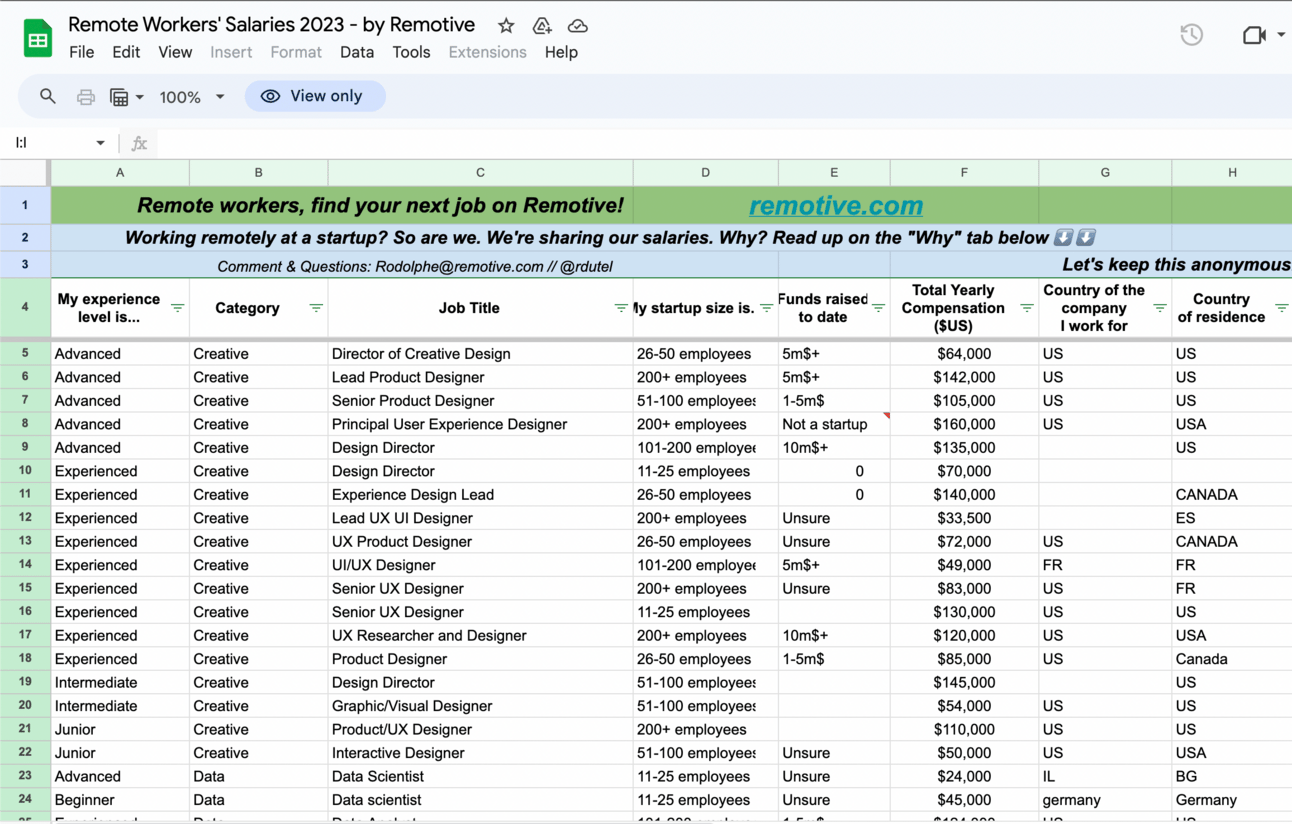This screenshot has width=1292, height=824.
Task: Click the Data Scientist cell in row 23
Action: (x=480, y=777)
